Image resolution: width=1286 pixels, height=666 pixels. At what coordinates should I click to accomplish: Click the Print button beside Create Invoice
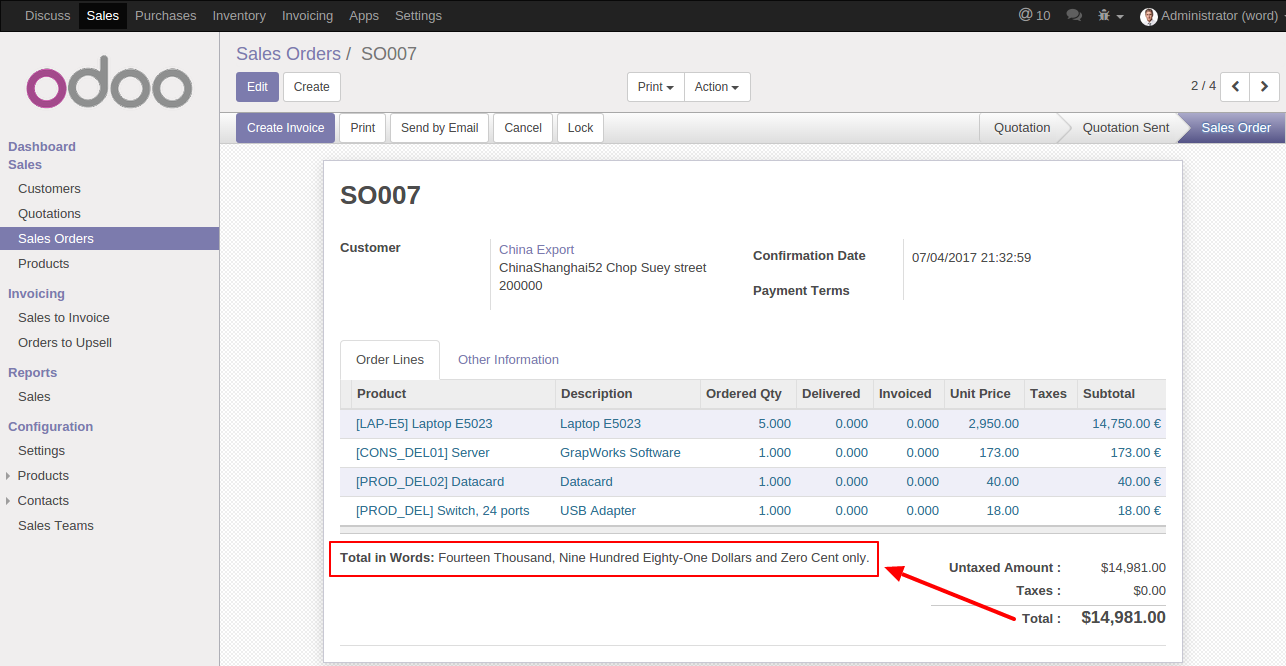(363, 128)
